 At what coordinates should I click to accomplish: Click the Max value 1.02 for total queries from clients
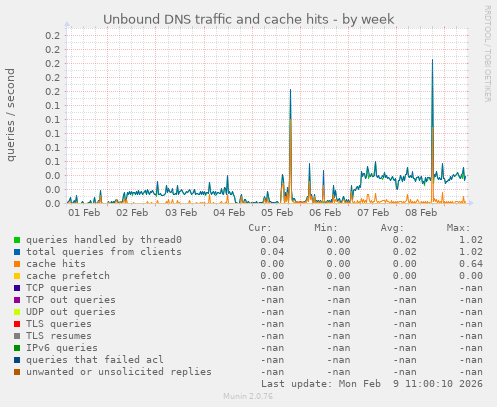[471, 252]
